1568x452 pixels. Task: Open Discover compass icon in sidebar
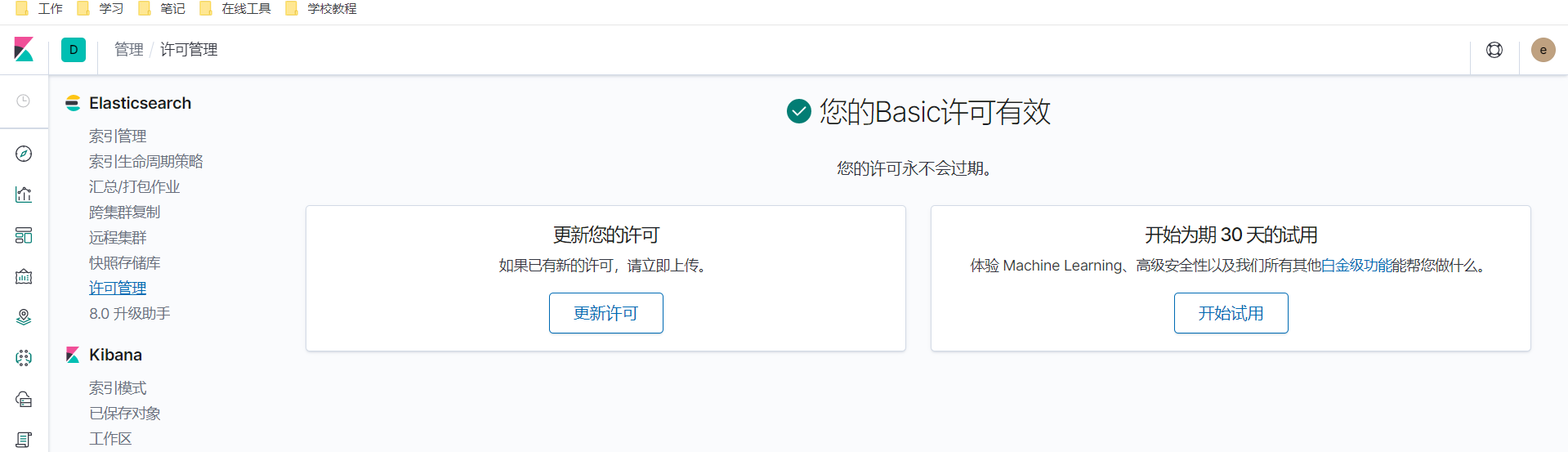click(24, 154)
